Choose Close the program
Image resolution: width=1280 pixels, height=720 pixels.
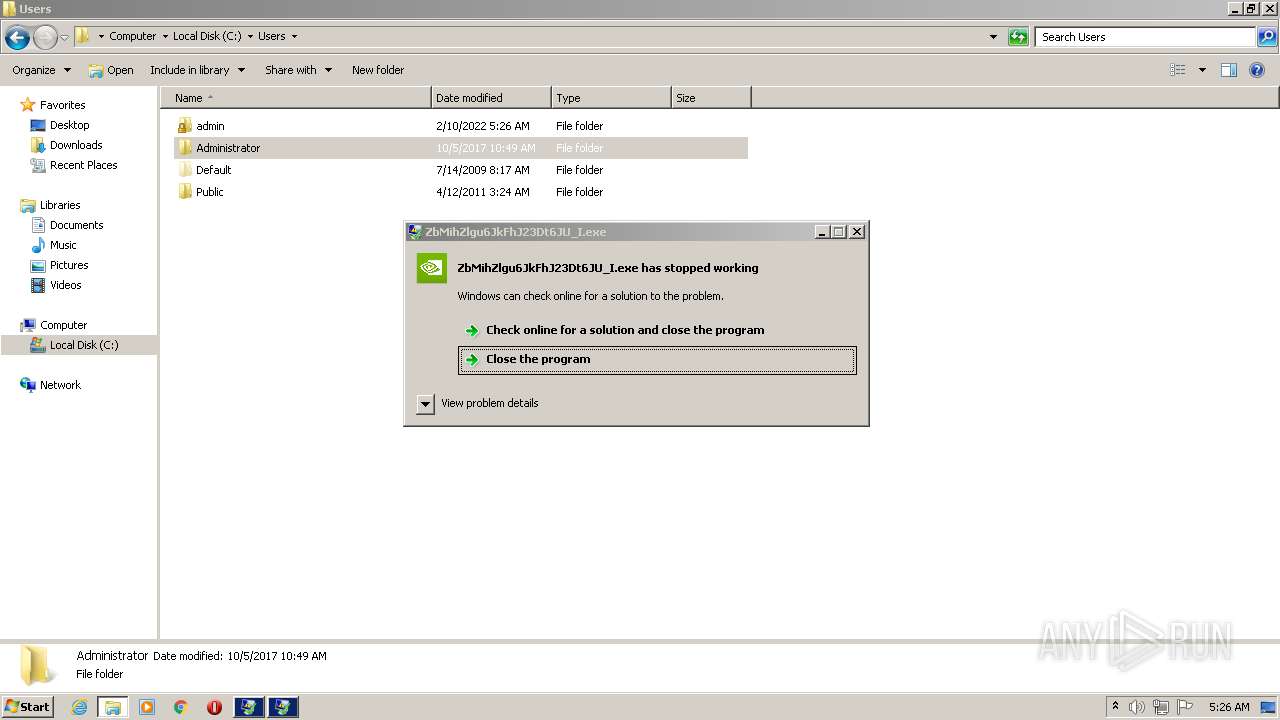(x=657, y=360)
